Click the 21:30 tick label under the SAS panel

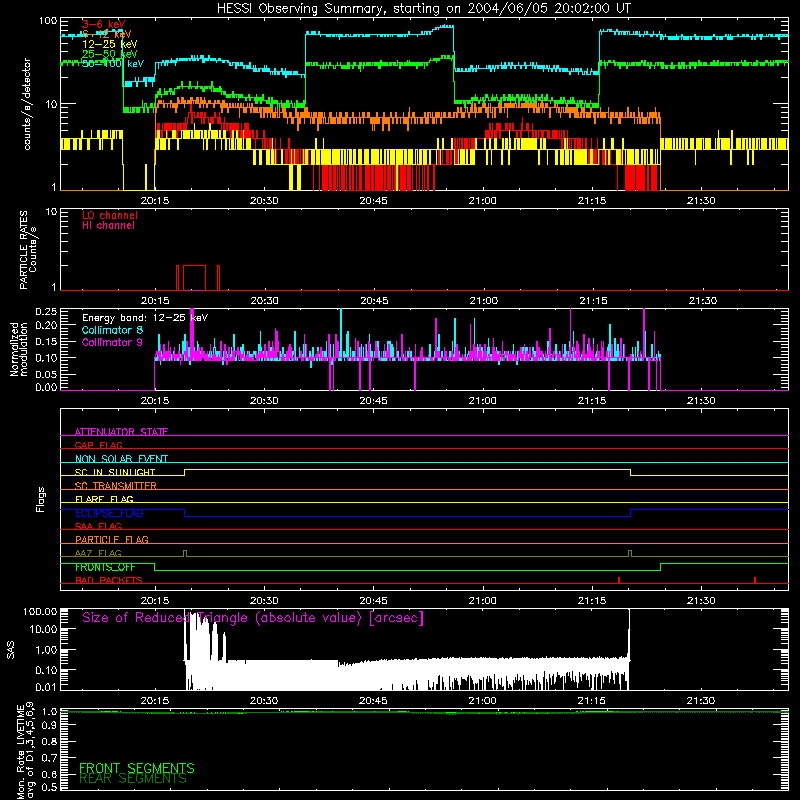(x=701, y=701)
